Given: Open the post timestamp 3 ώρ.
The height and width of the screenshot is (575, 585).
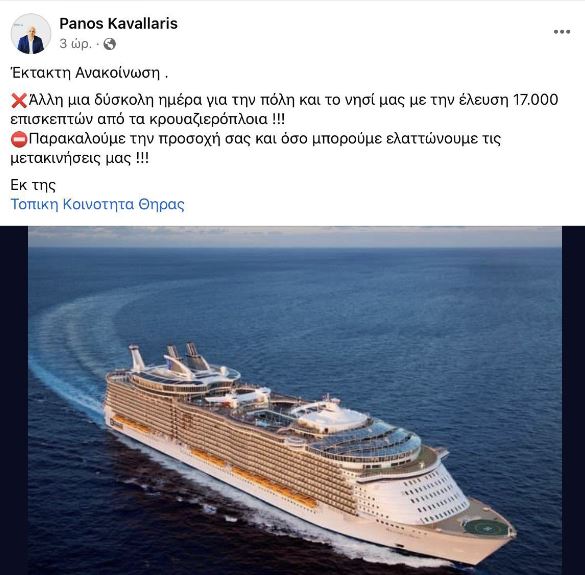Looking at the screenshot, I should (75, 44).
